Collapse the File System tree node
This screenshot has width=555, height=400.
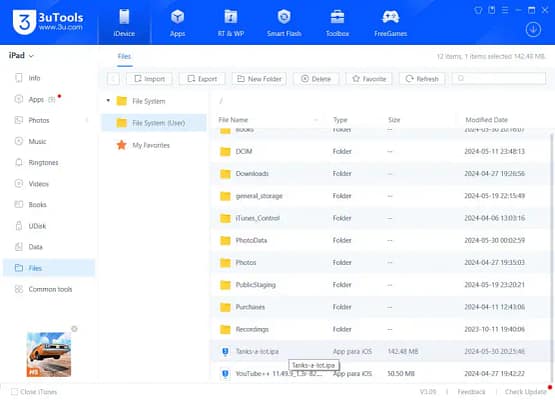point(108,101)
